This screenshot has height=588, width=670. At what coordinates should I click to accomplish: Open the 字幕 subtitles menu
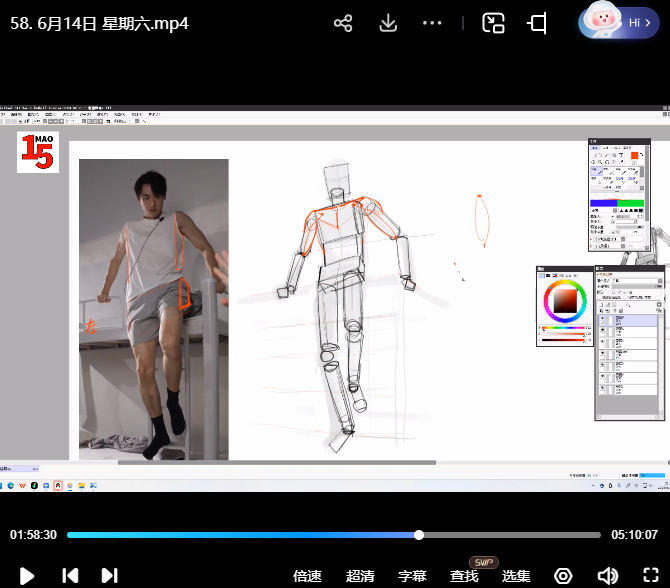[412, 576]
